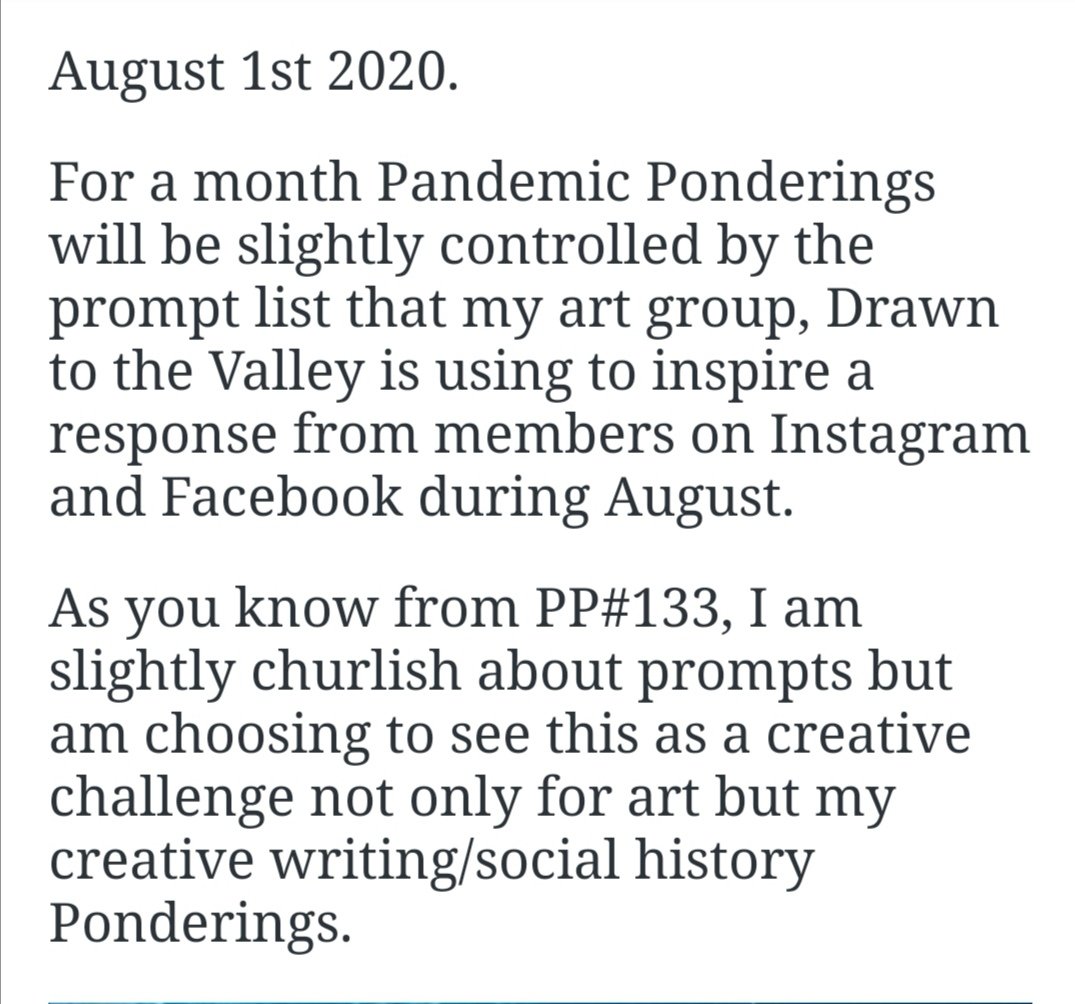Click the word Facebook
1075x1004 pixels.
283,497
